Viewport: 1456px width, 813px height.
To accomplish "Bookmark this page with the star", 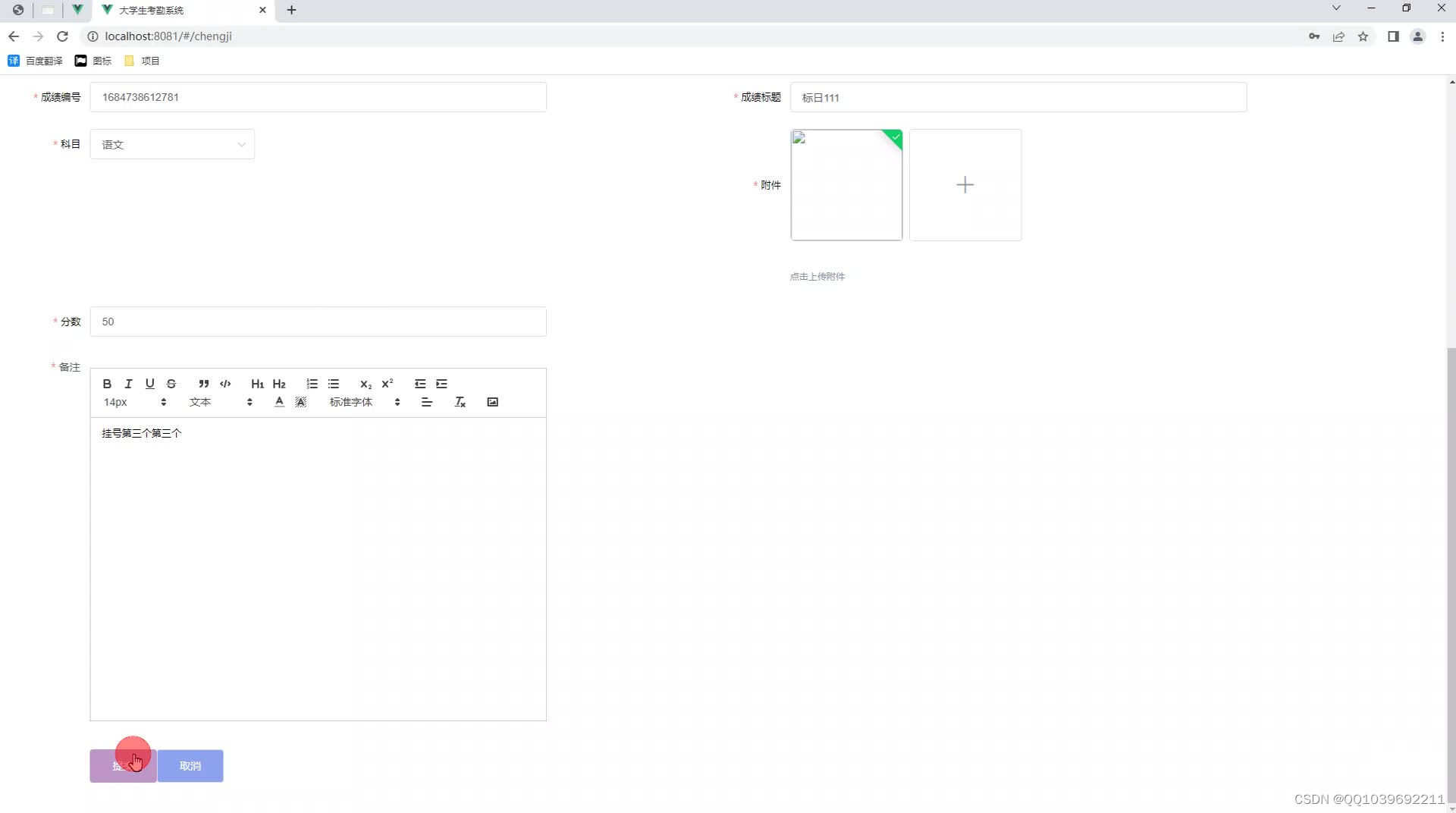I will [1363, 36].
